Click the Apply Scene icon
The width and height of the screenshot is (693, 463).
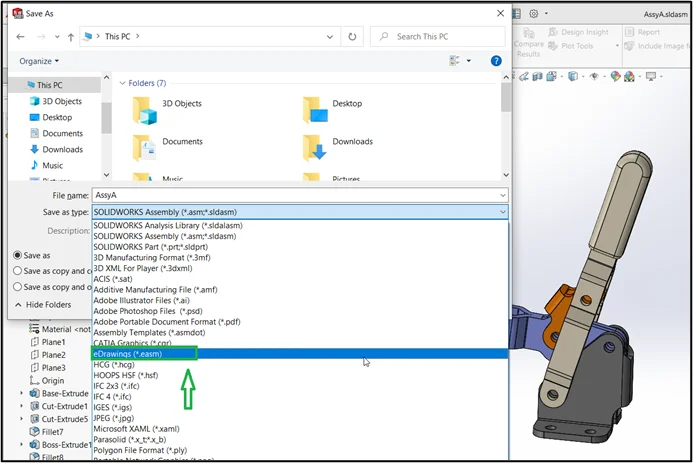tap(629, 77)
